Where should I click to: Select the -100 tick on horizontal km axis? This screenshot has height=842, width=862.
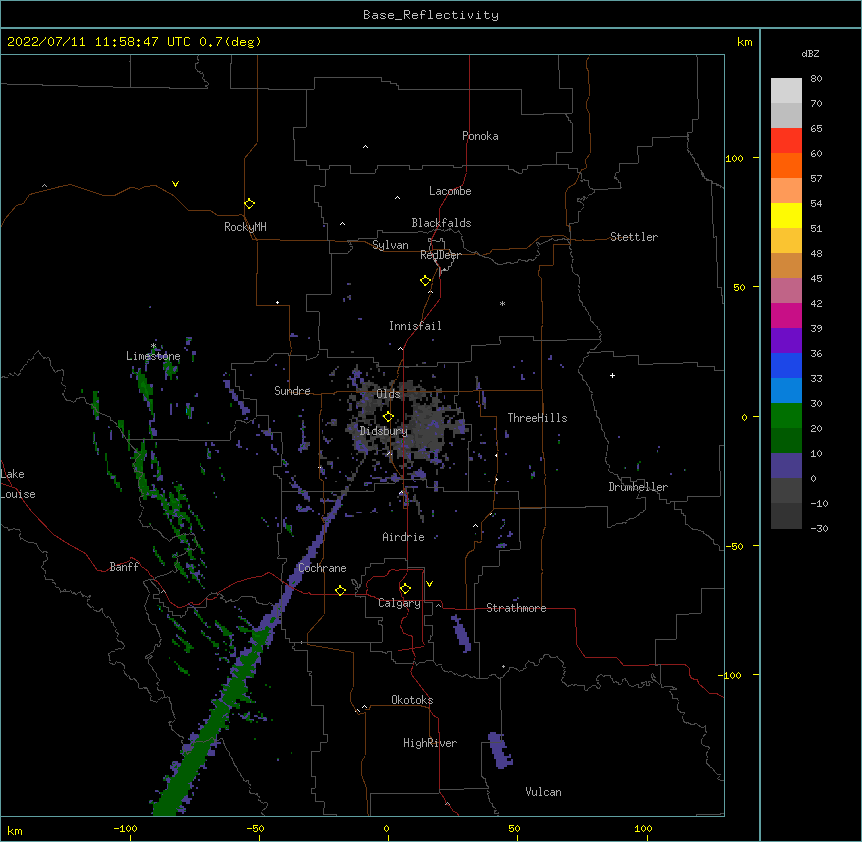tap(125, 828)
